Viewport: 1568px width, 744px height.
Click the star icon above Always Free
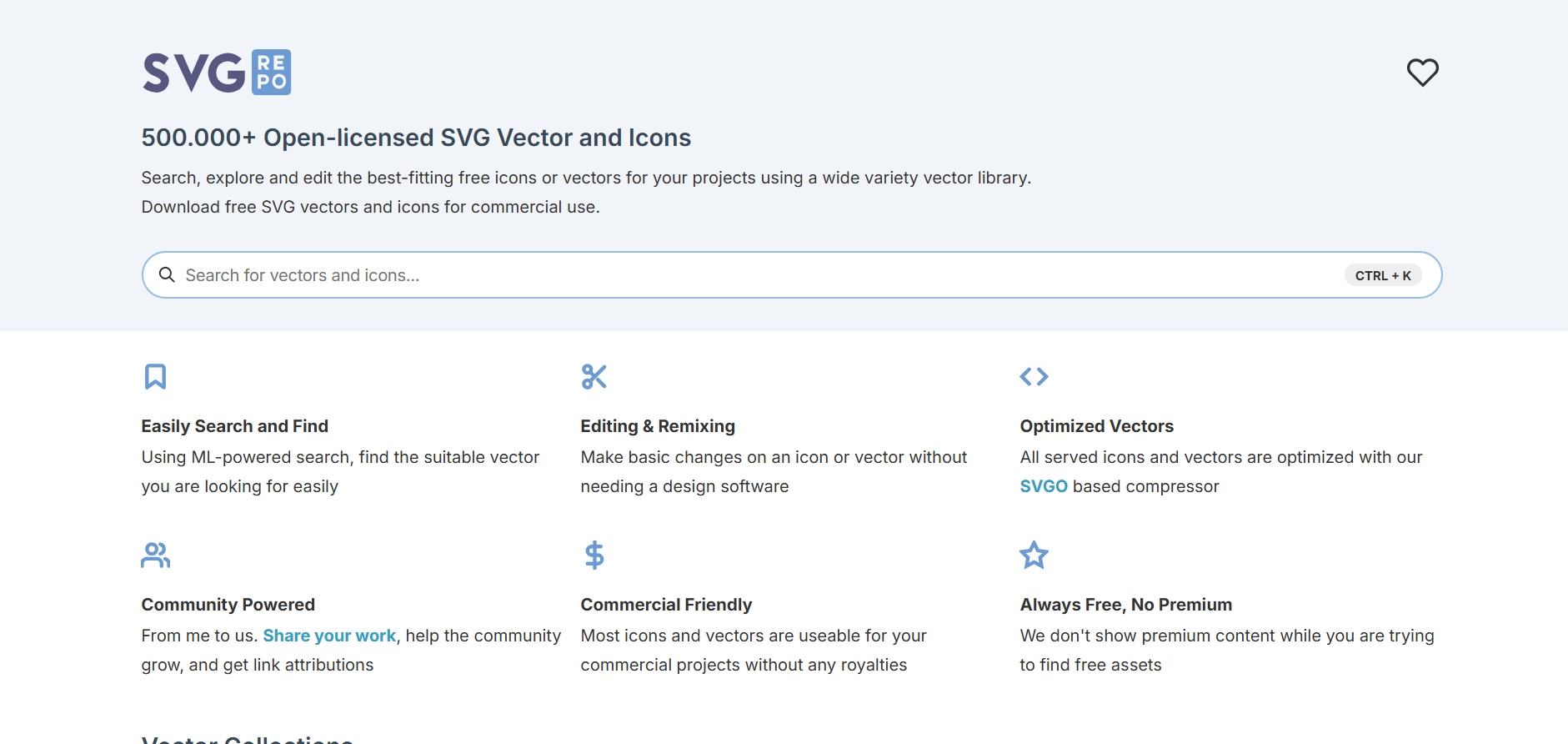pos(1034,555)
